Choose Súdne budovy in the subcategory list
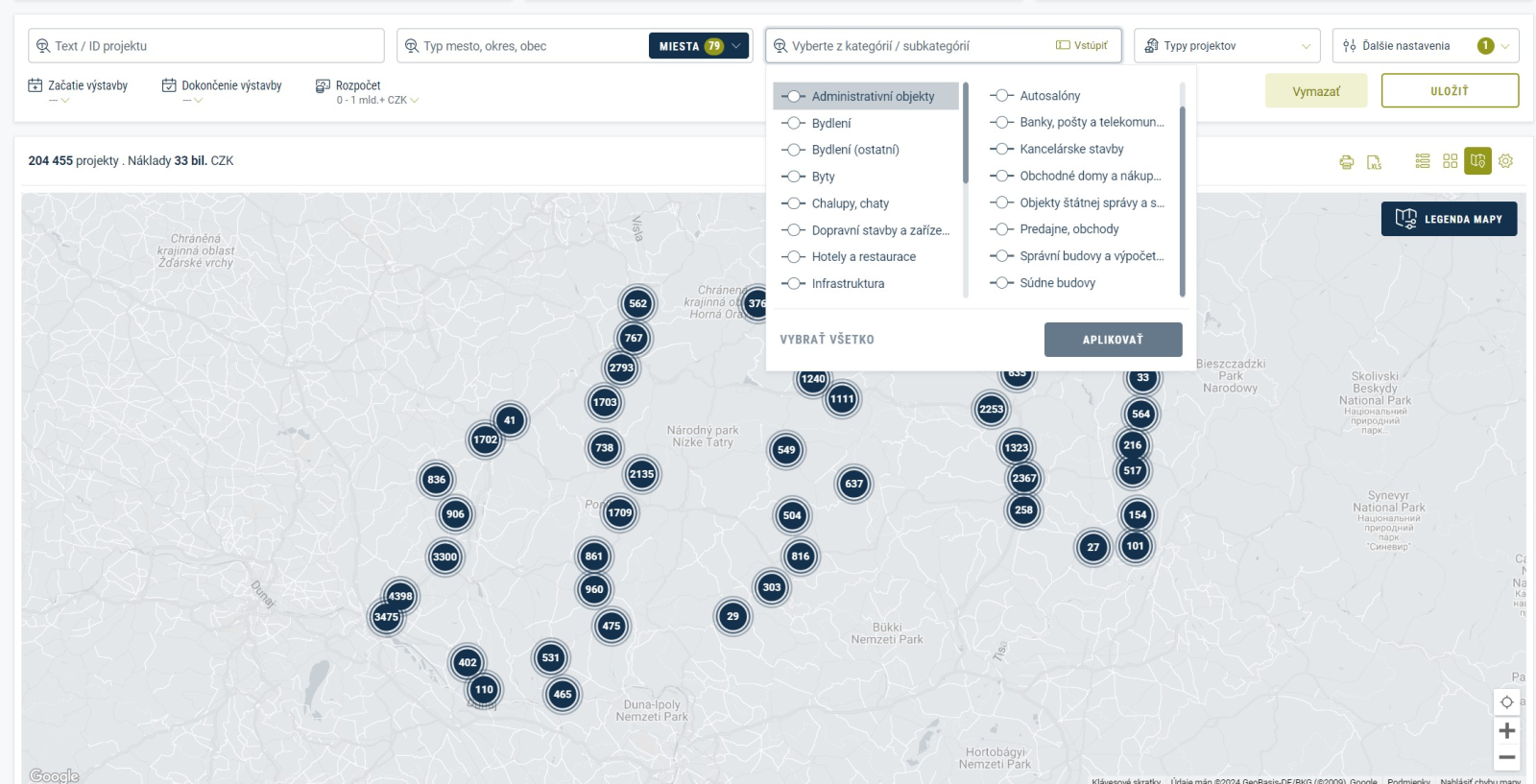The height and width of the screenshot is (784, 1536). pyautogui.click(x=1057, y=283)
